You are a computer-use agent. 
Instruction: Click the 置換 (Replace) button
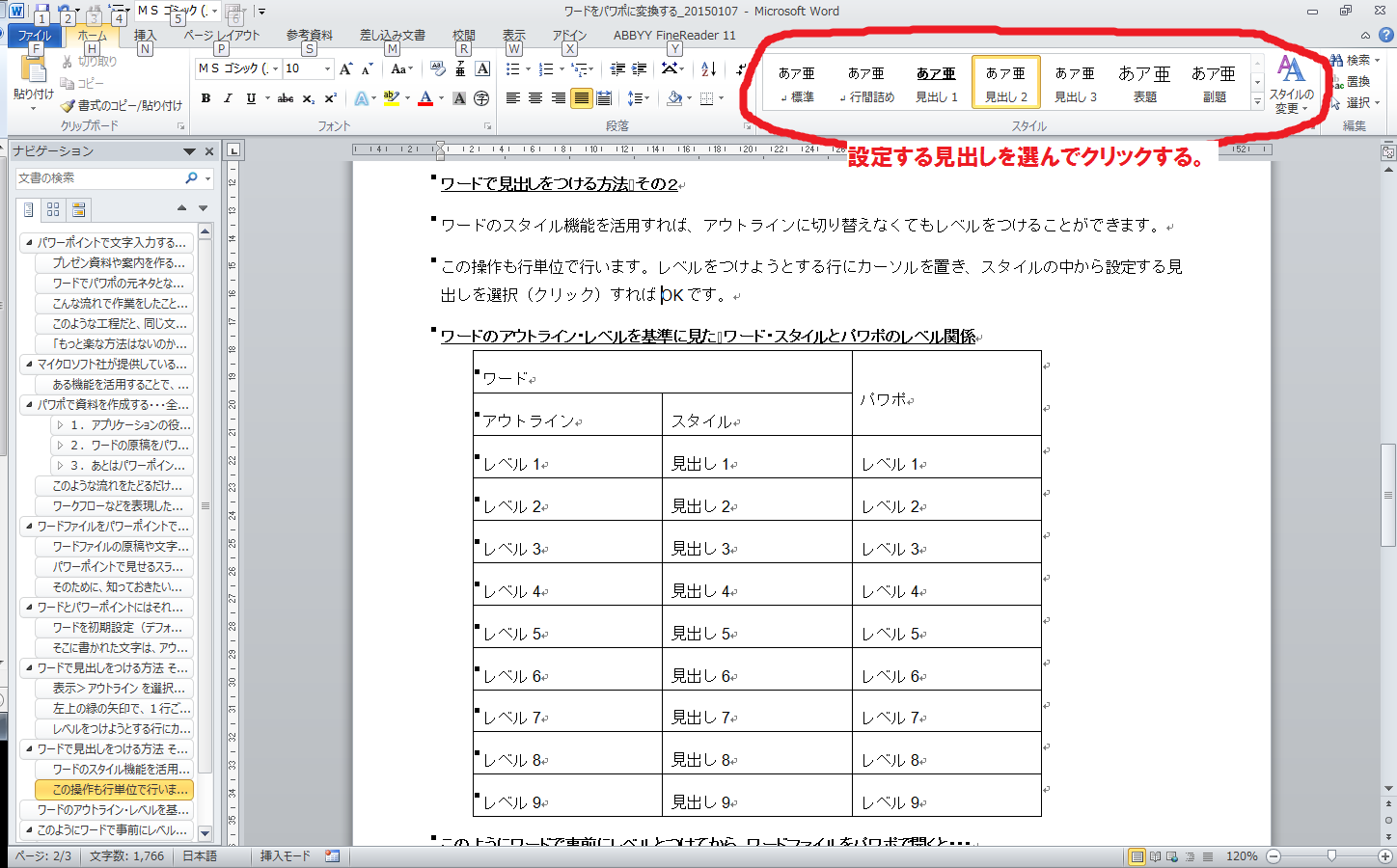point(1352,81)
